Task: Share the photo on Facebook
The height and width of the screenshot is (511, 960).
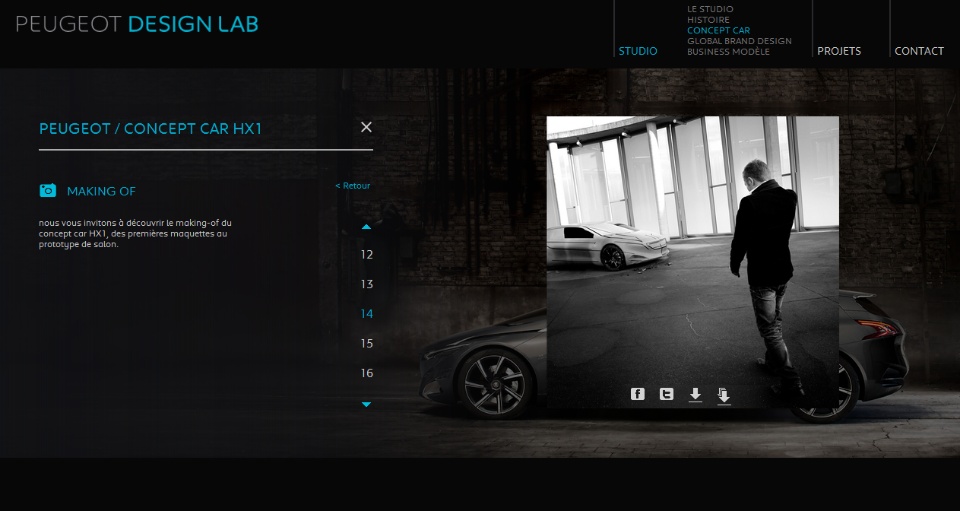Action: click(x=637, y=394)
